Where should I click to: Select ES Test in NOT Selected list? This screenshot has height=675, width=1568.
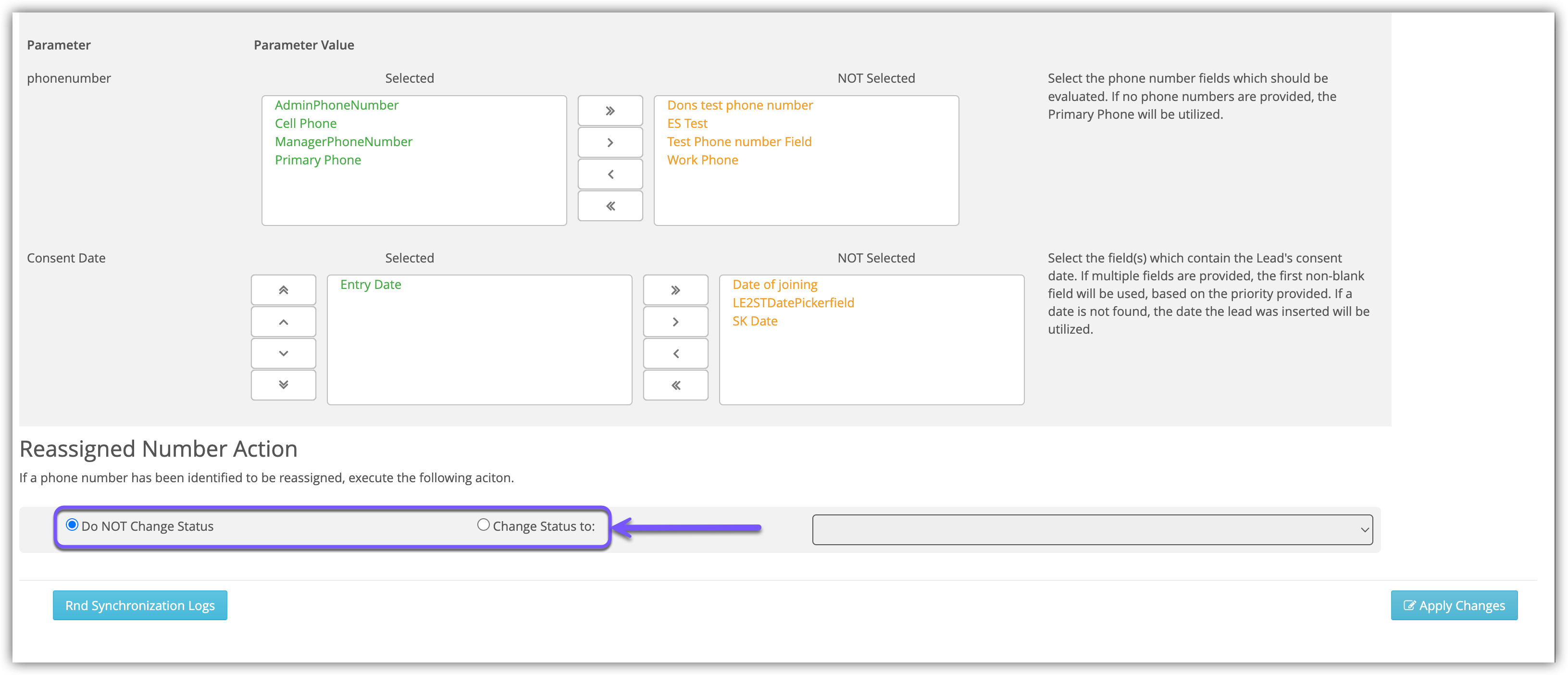coord(687,124)
